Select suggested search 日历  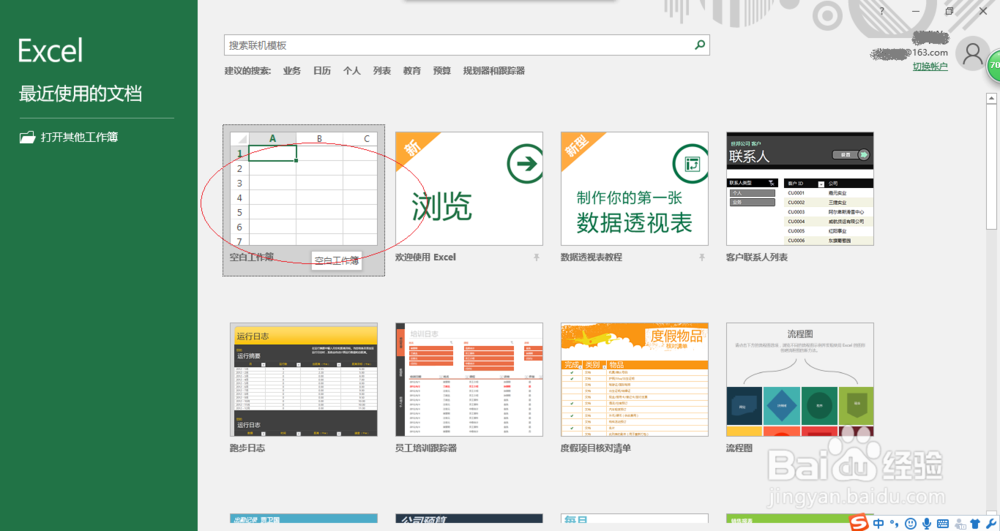(x=321, y=71)
